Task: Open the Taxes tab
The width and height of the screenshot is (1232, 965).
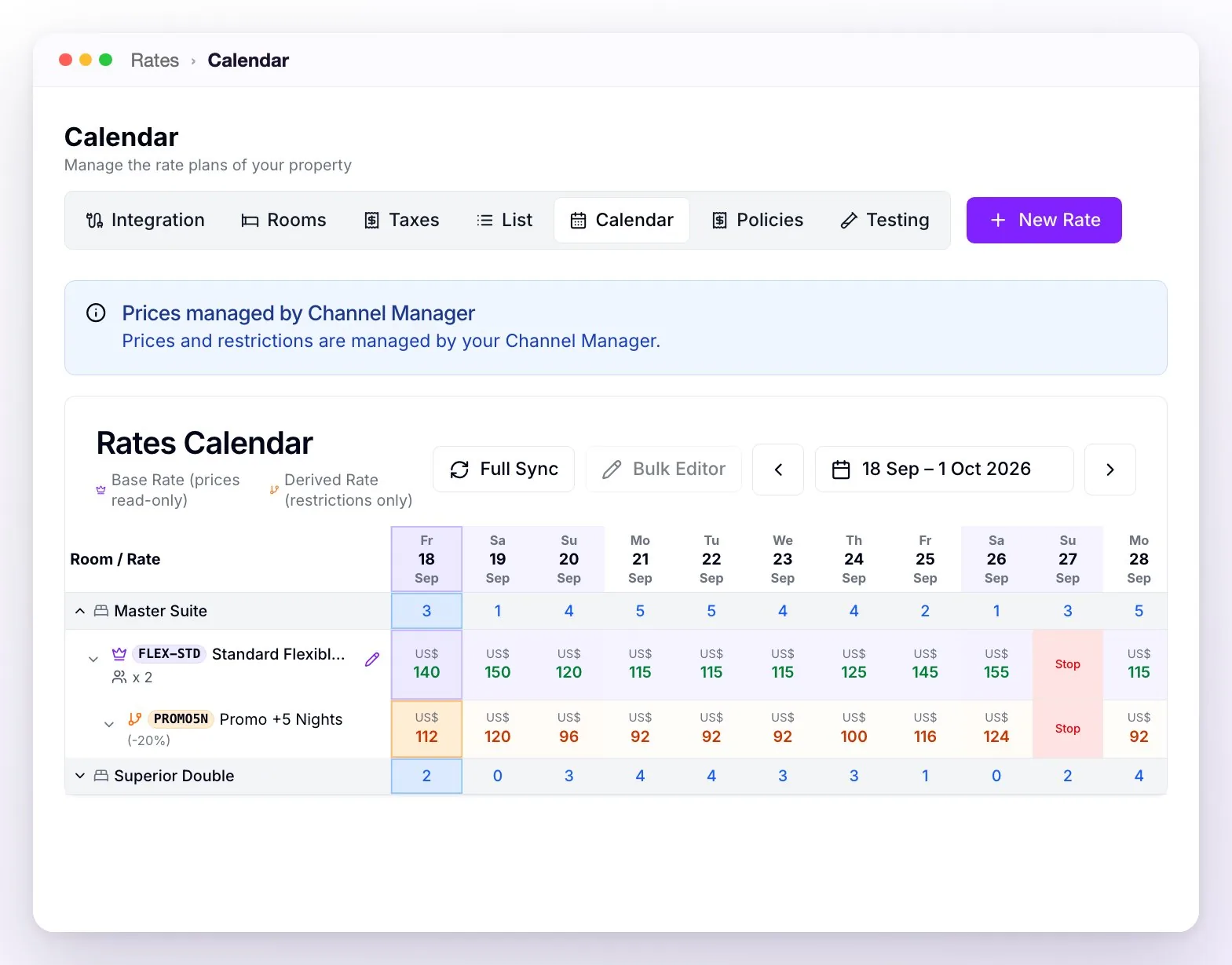Action: [x=402, y=221]
